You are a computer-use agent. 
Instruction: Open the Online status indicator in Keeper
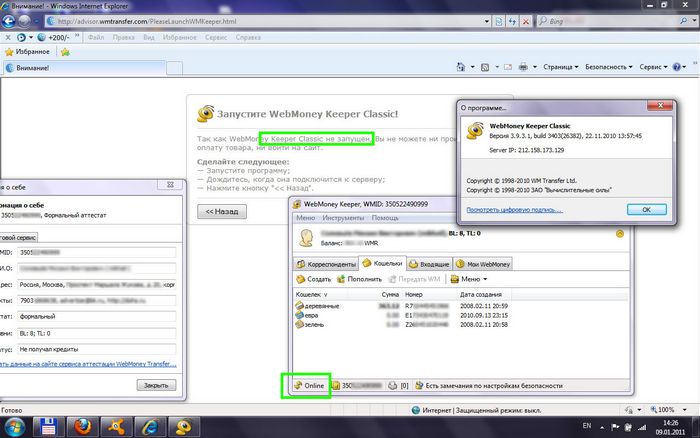[308, 384]
